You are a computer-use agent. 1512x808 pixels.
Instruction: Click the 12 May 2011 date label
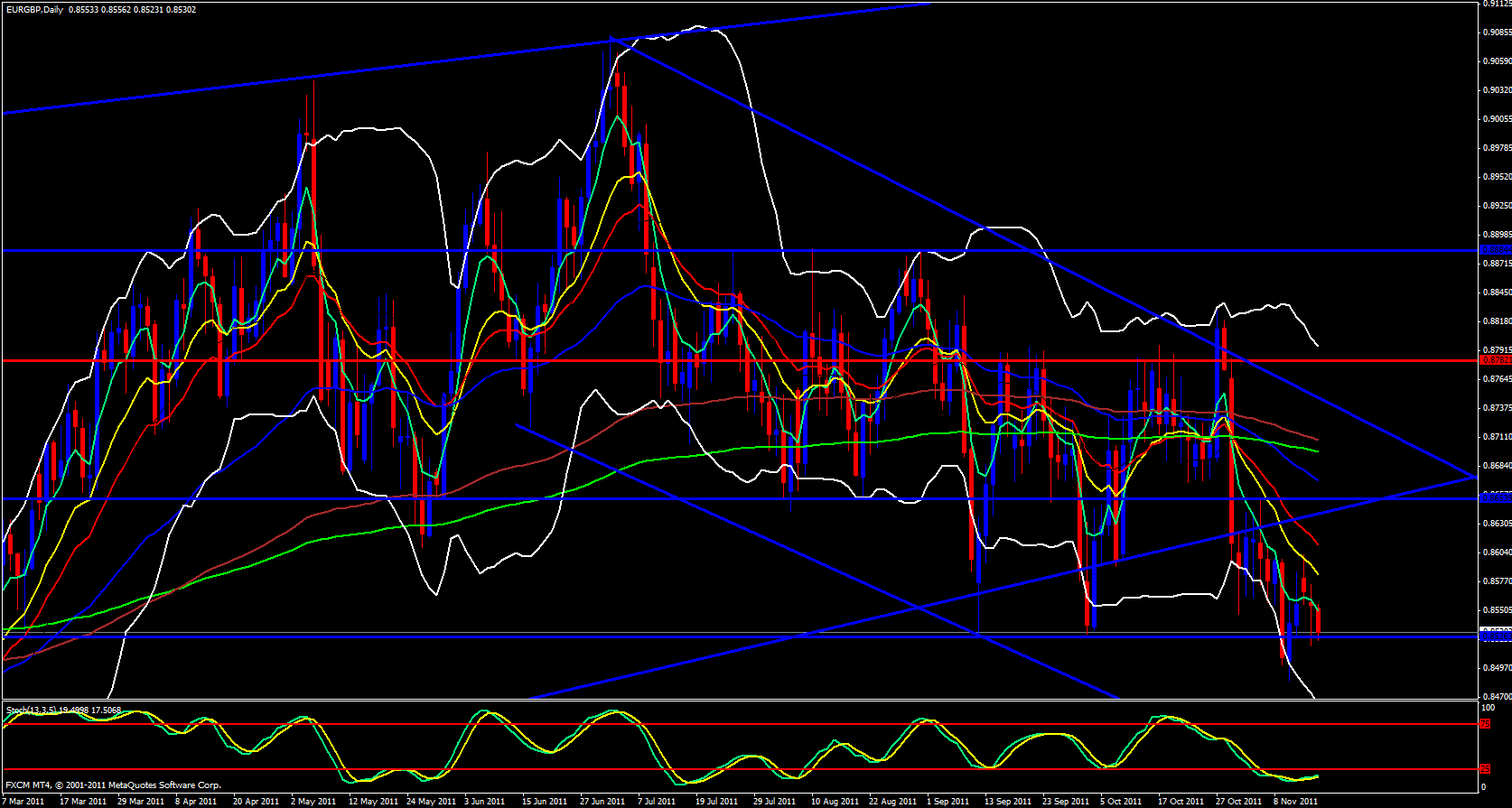coord(373,801)
